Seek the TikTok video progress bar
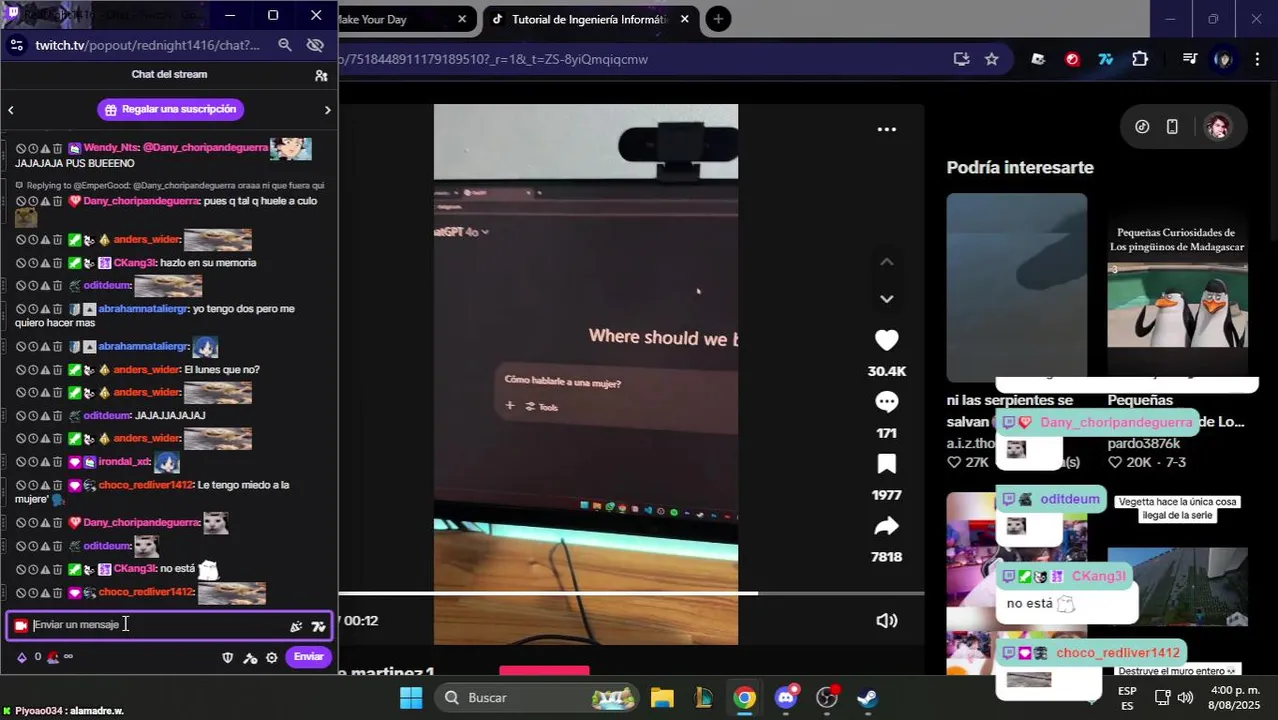 [631, 593]
